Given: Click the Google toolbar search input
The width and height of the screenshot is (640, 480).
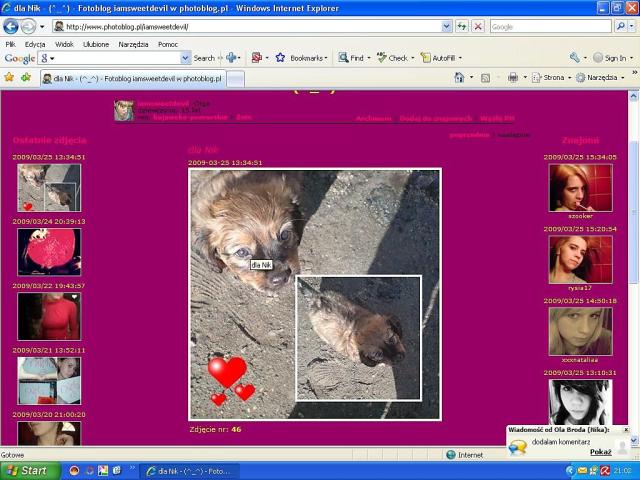Looking at the screenshot, I should click(114, 58).
